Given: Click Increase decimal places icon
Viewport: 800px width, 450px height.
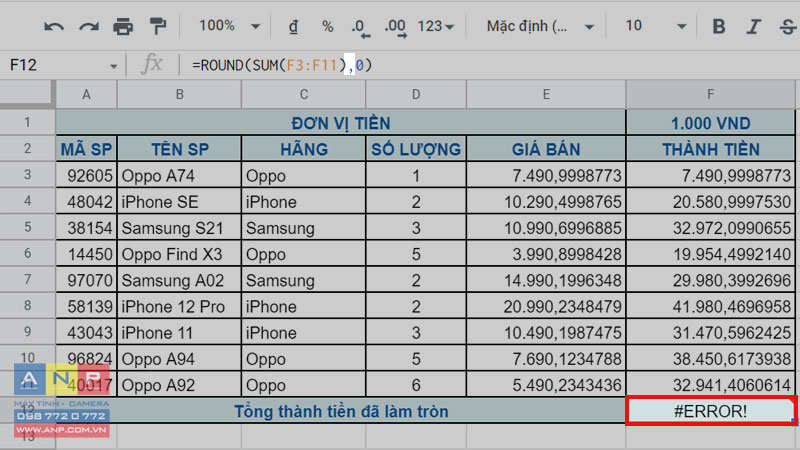Looking at the screenshot, I should point(395,28).
